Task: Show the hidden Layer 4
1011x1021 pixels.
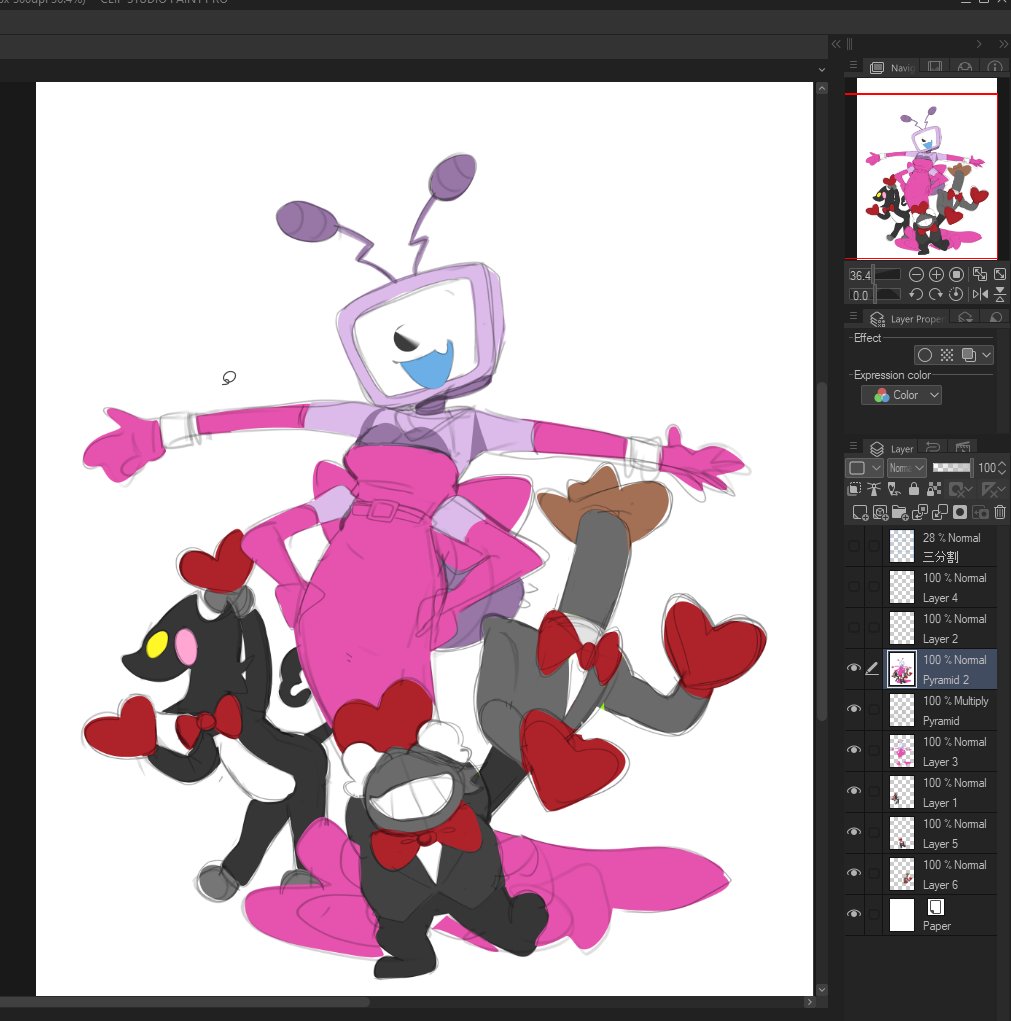Action: pos(853,587)
